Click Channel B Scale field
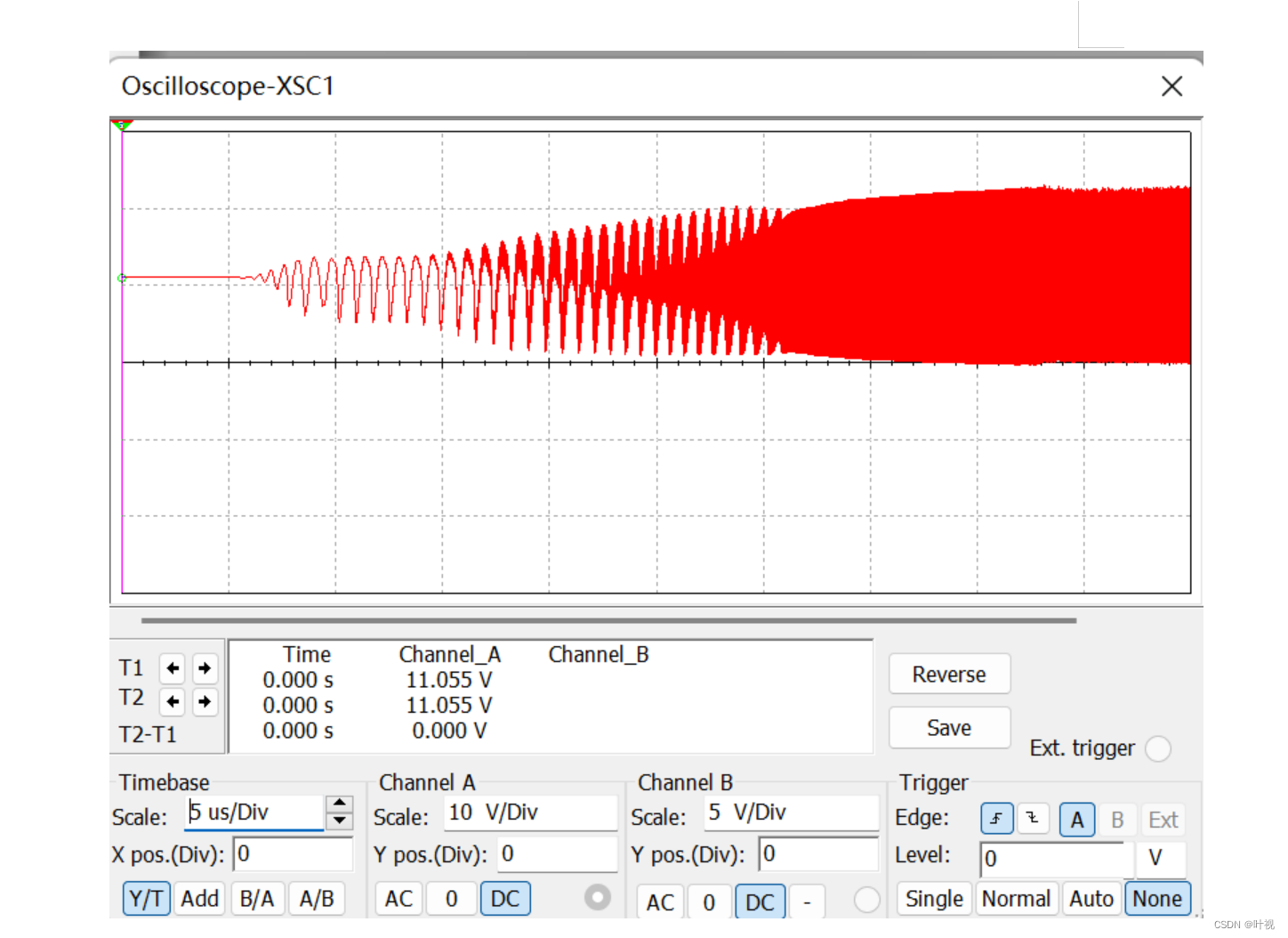The width and height of the screenshot is (1288, 938). coord(792,813)
